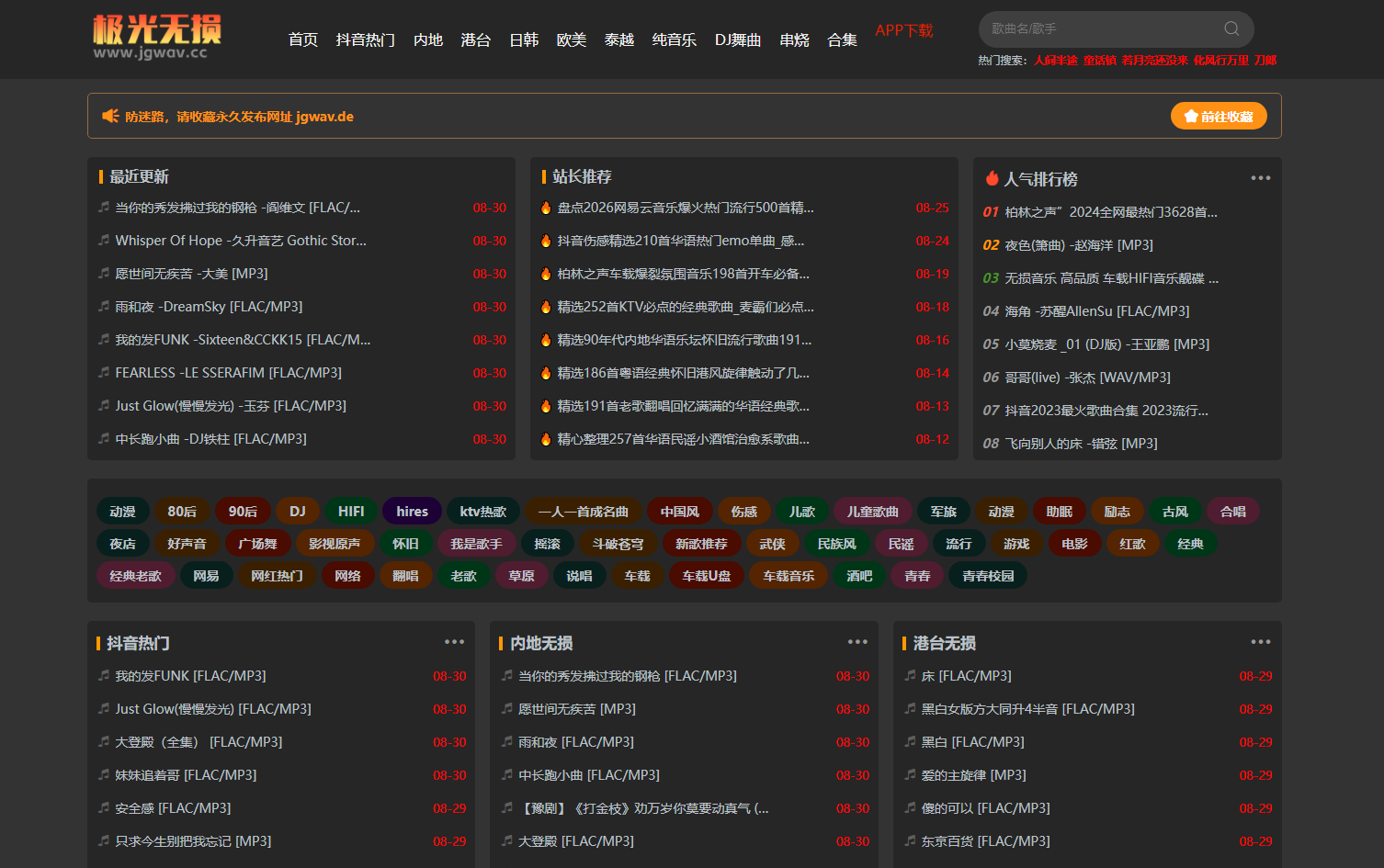Click the flame icon beside 盘点2026网易云音乐
Screen dimensions: 1384x868
click(546, 208)
